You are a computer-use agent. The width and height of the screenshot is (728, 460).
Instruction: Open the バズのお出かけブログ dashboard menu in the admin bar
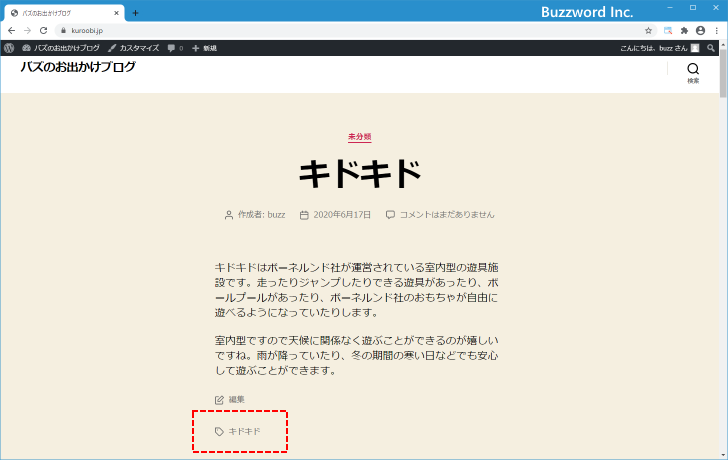pyautogui.click(x=61, y=48)
